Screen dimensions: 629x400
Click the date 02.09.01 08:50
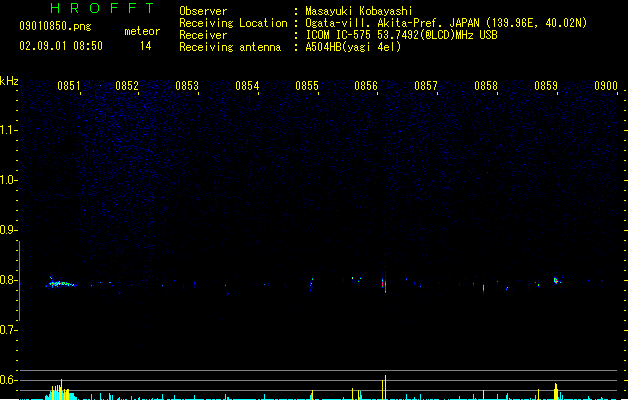[61, 46]
